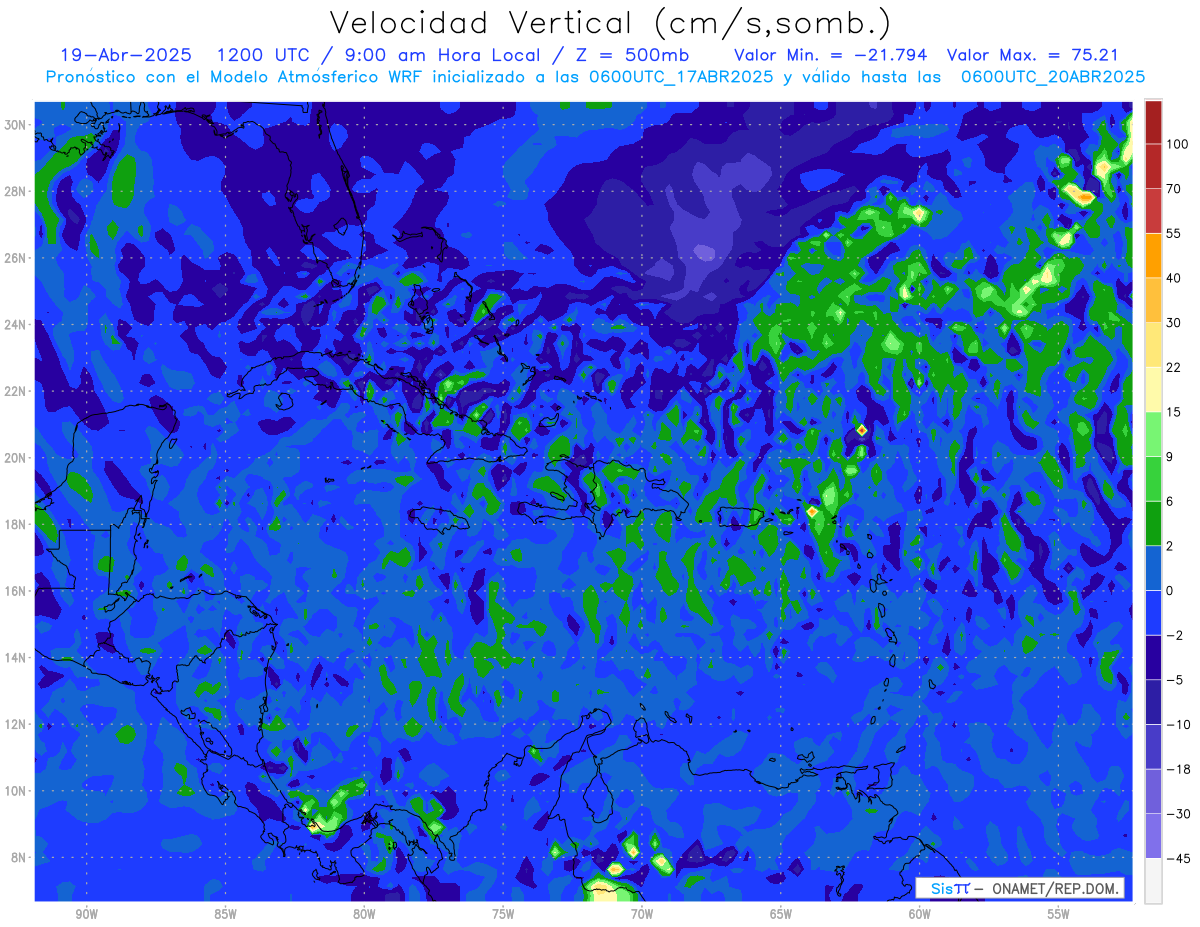Click the 'Valor Max. = 75.21' text
The width and height of the screenshot is (1200, 927).
coord(1032,55)
